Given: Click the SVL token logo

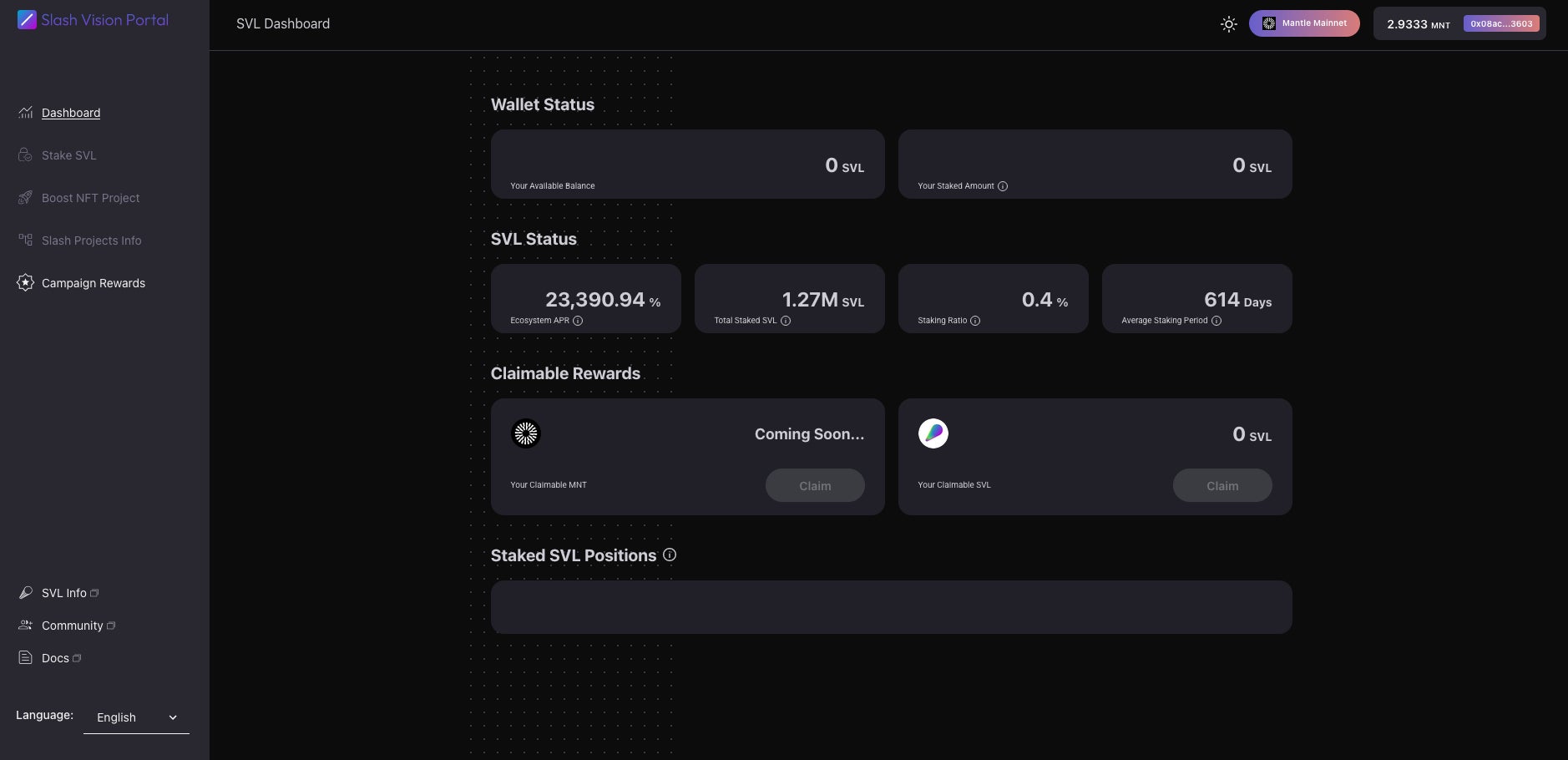Looking at the screenshot, I should coord(933,433).
